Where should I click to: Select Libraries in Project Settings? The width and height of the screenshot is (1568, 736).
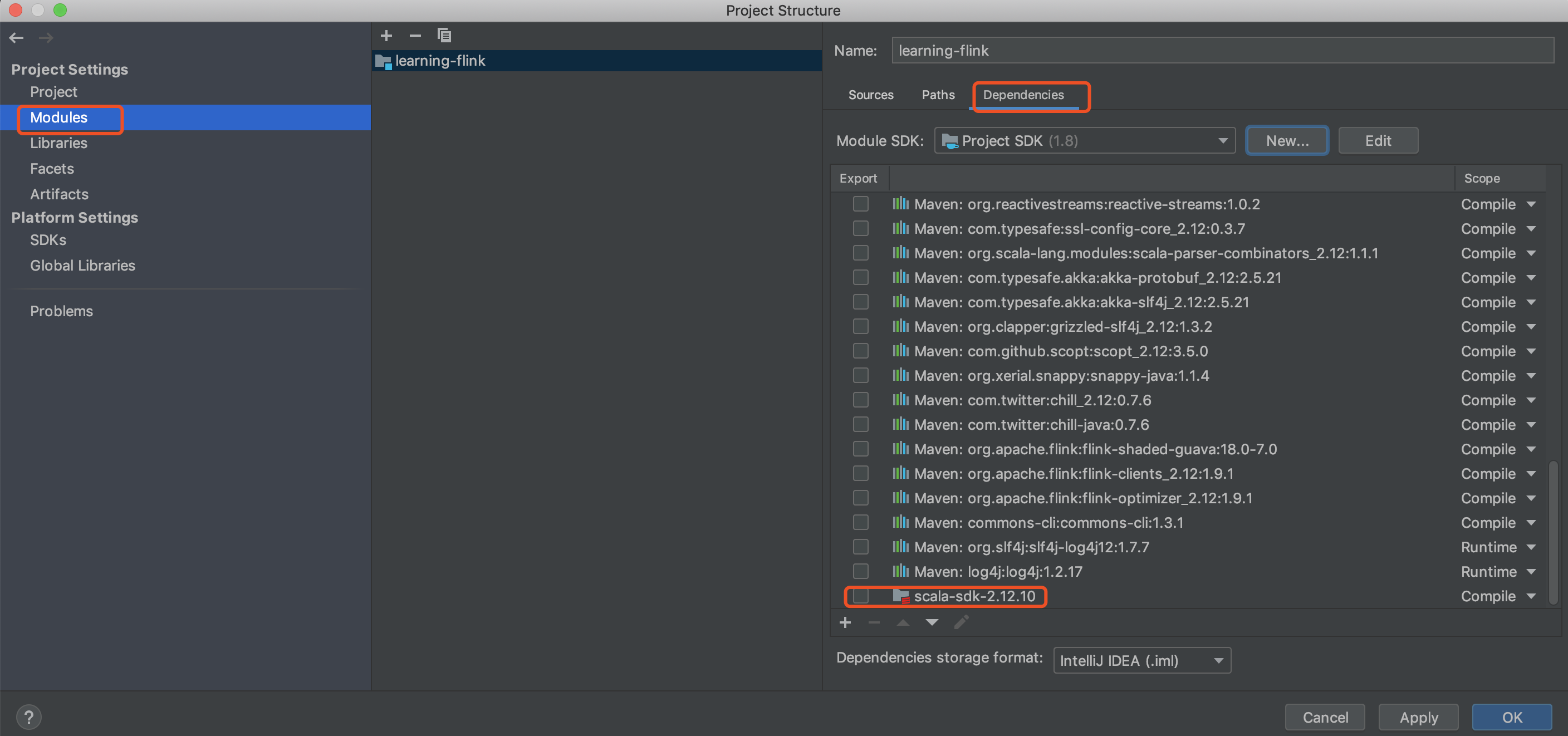(58, 143)
